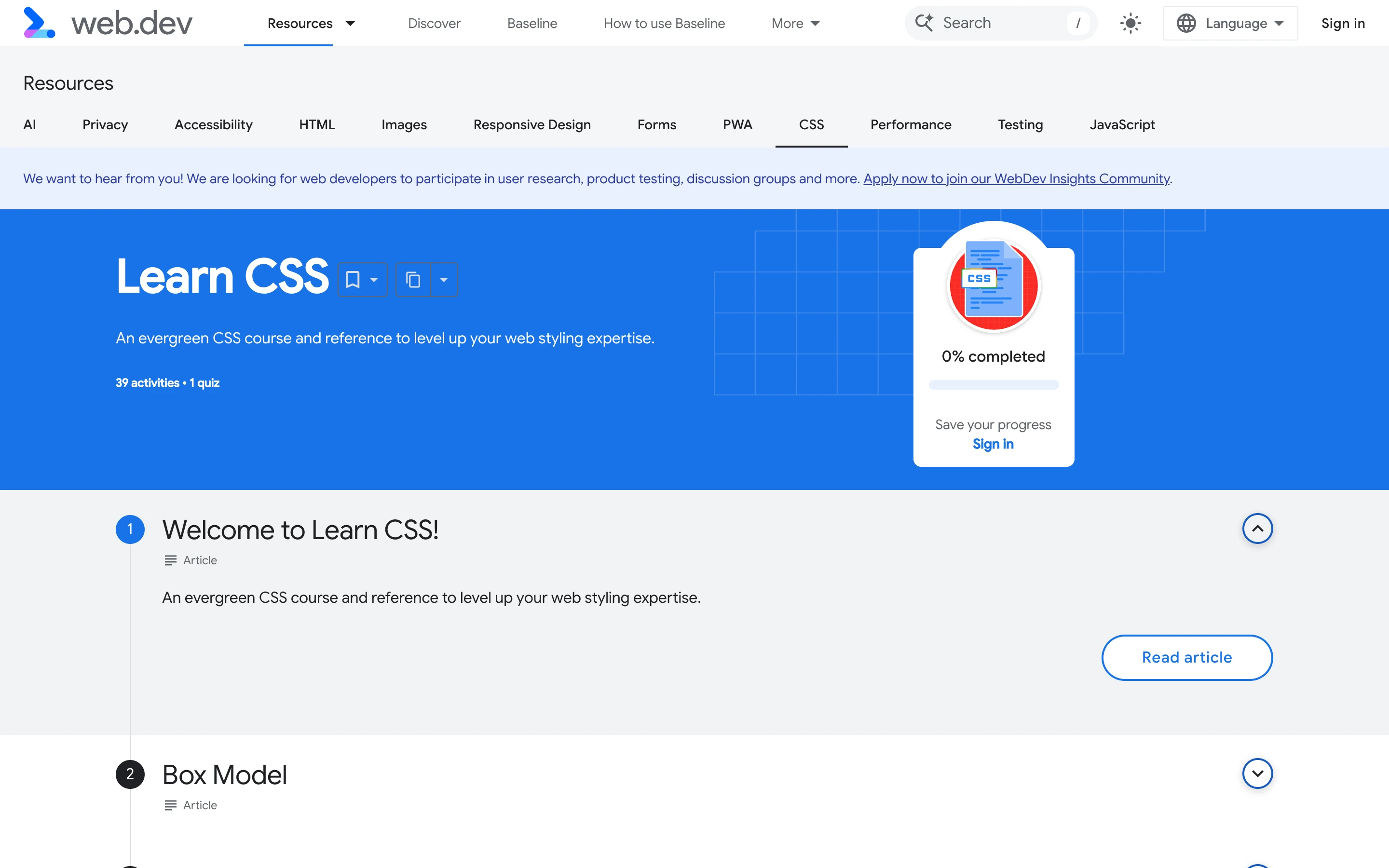This screenshot has width=1389, height=868.
Task: Open the copy options dropdown arrow
Action: pos(444,280)
